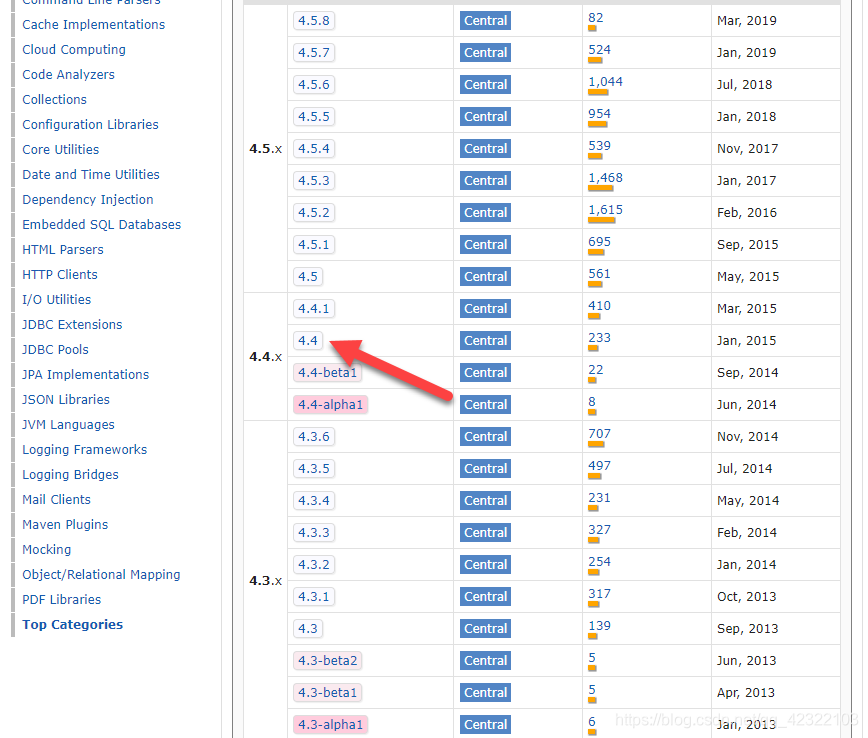Open the HTML Parsers category
868x738 pixels.
click(x=63, y=249)
